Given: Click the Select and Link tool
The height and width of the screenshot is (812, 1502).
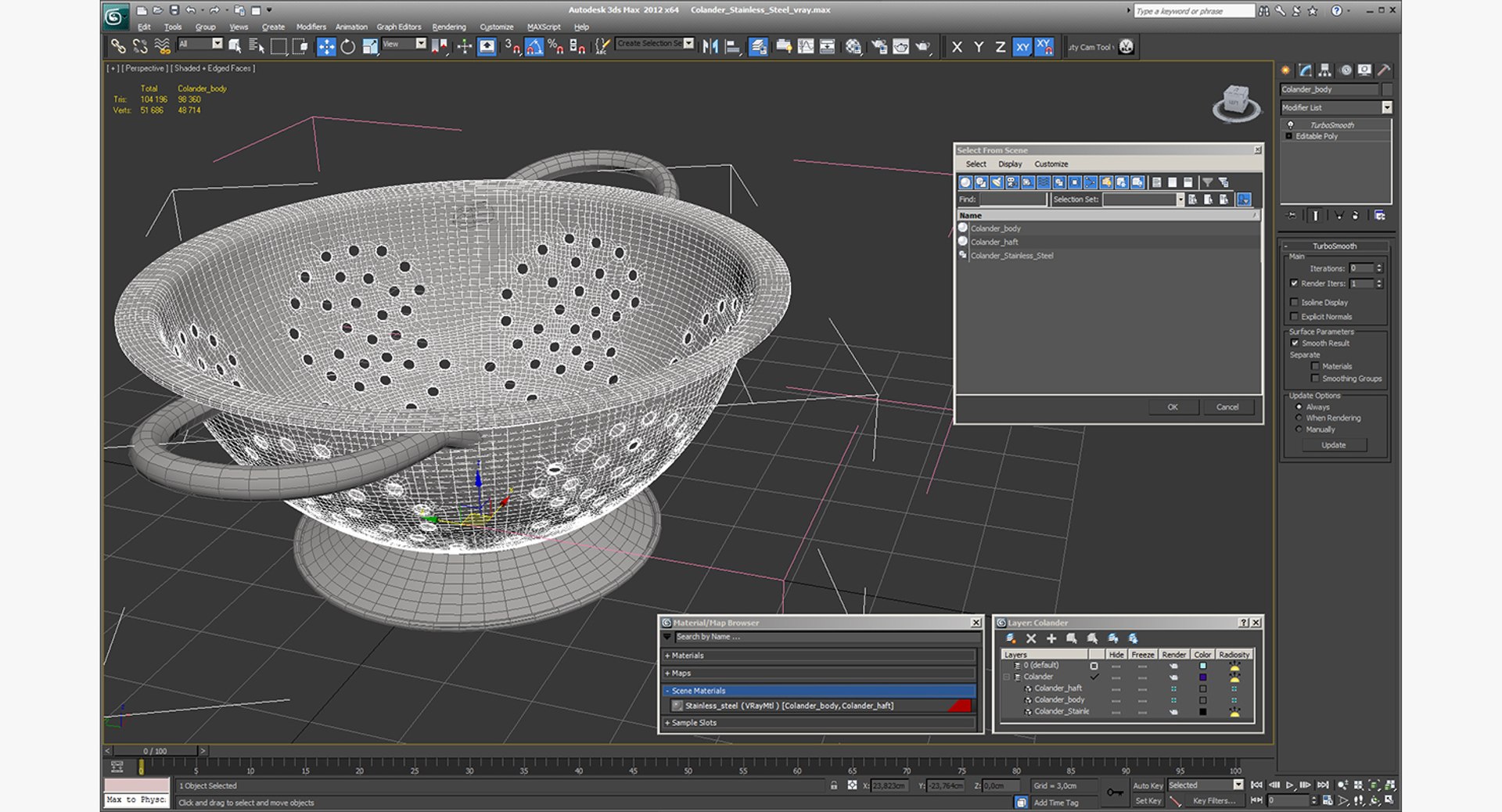Looking at the screenshot, I should (x=118, y=47).
